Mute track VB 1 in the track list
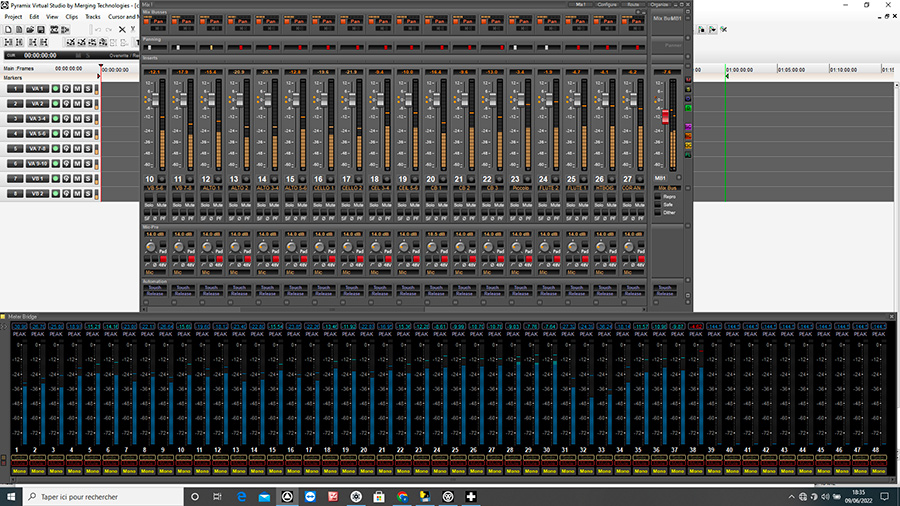Screen dimensions: 900x506 77,179
